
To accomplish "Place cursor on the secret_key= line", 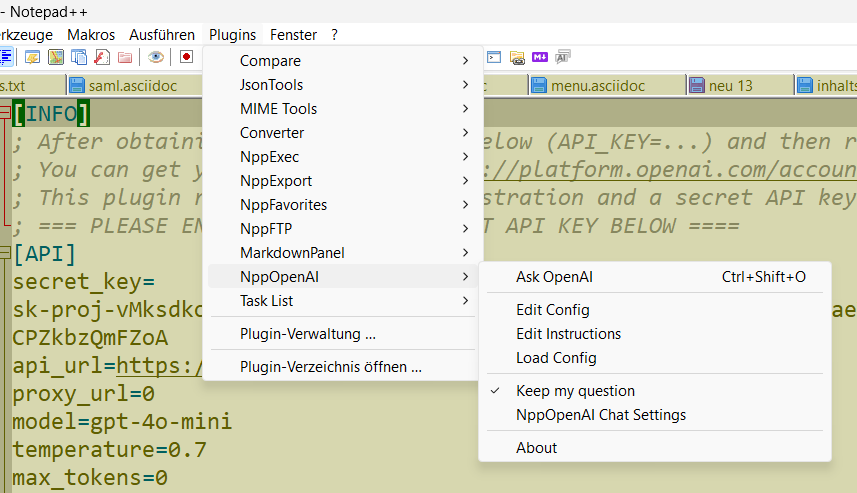I will tap(84, 282).
